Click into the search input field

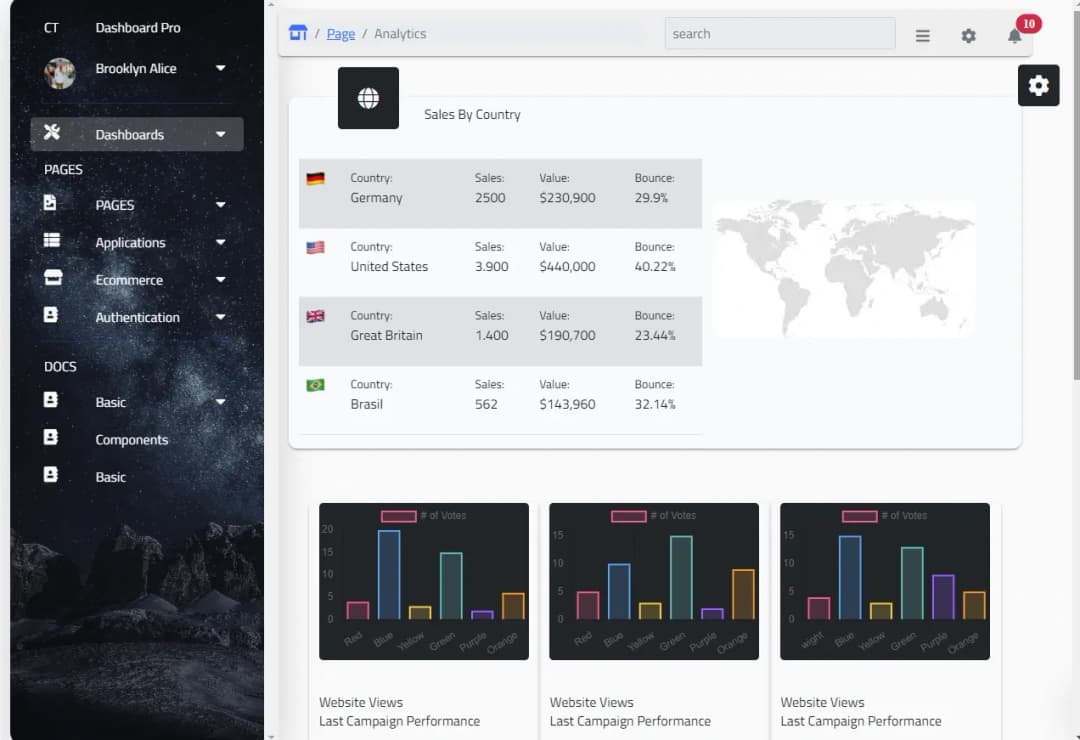click(780, 33)
